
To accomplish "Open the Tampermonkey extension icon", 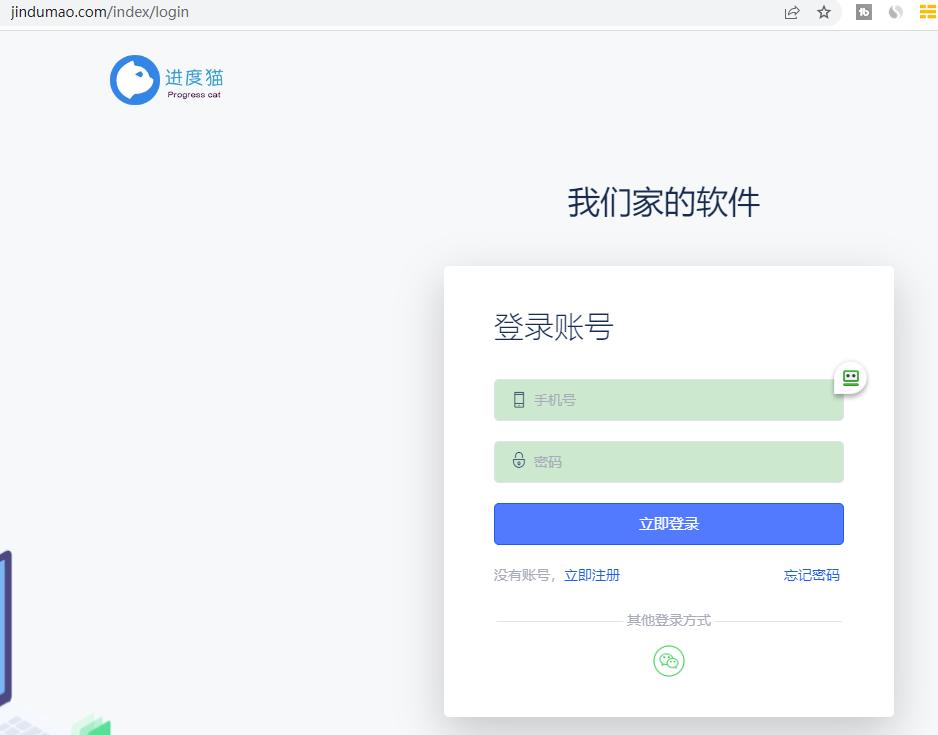I will tap(863, 12).
